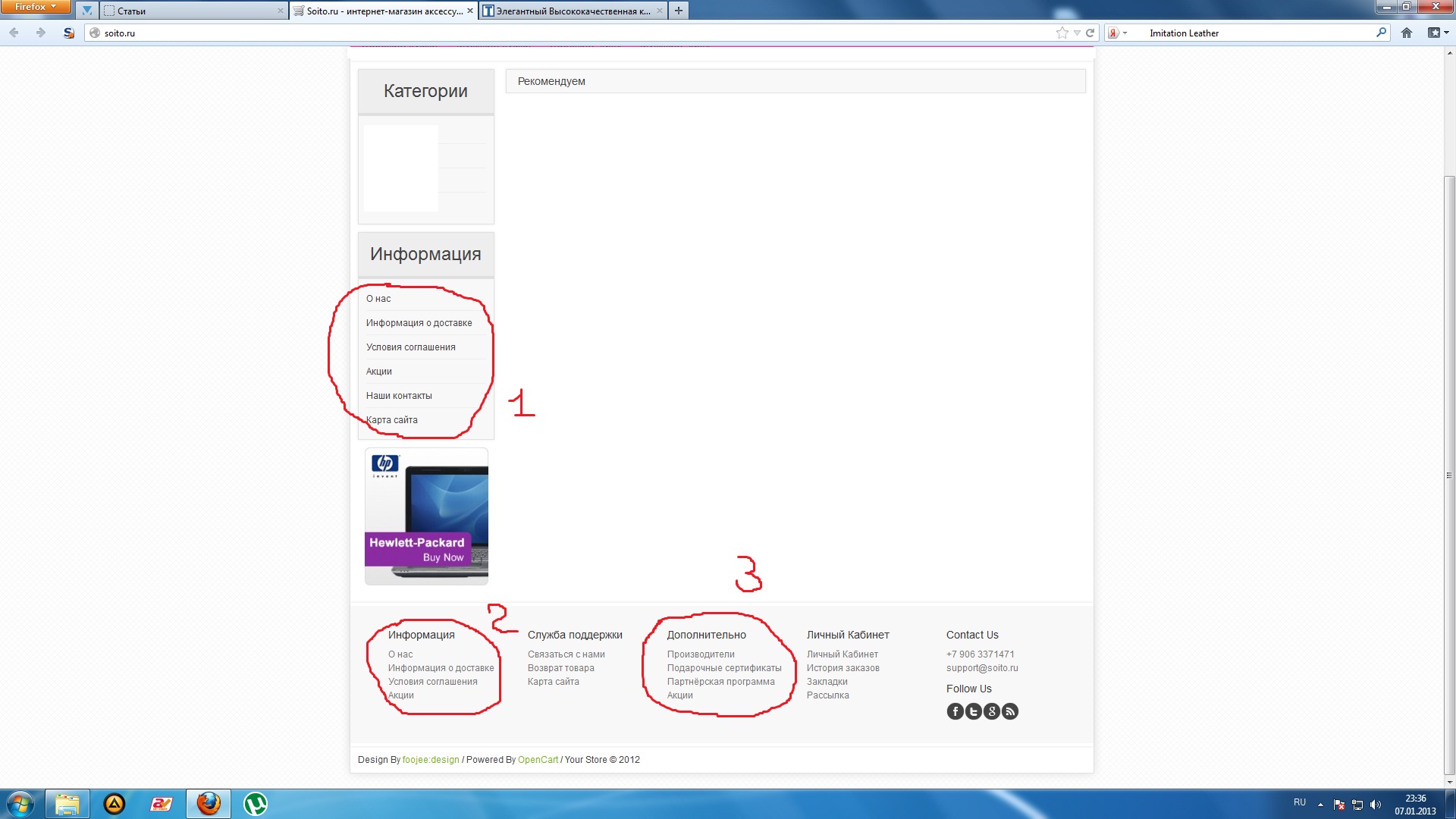Open the uTorrent taskbar icon
The width and height of the screenshot is (1456, 819).
click(256, 803)
